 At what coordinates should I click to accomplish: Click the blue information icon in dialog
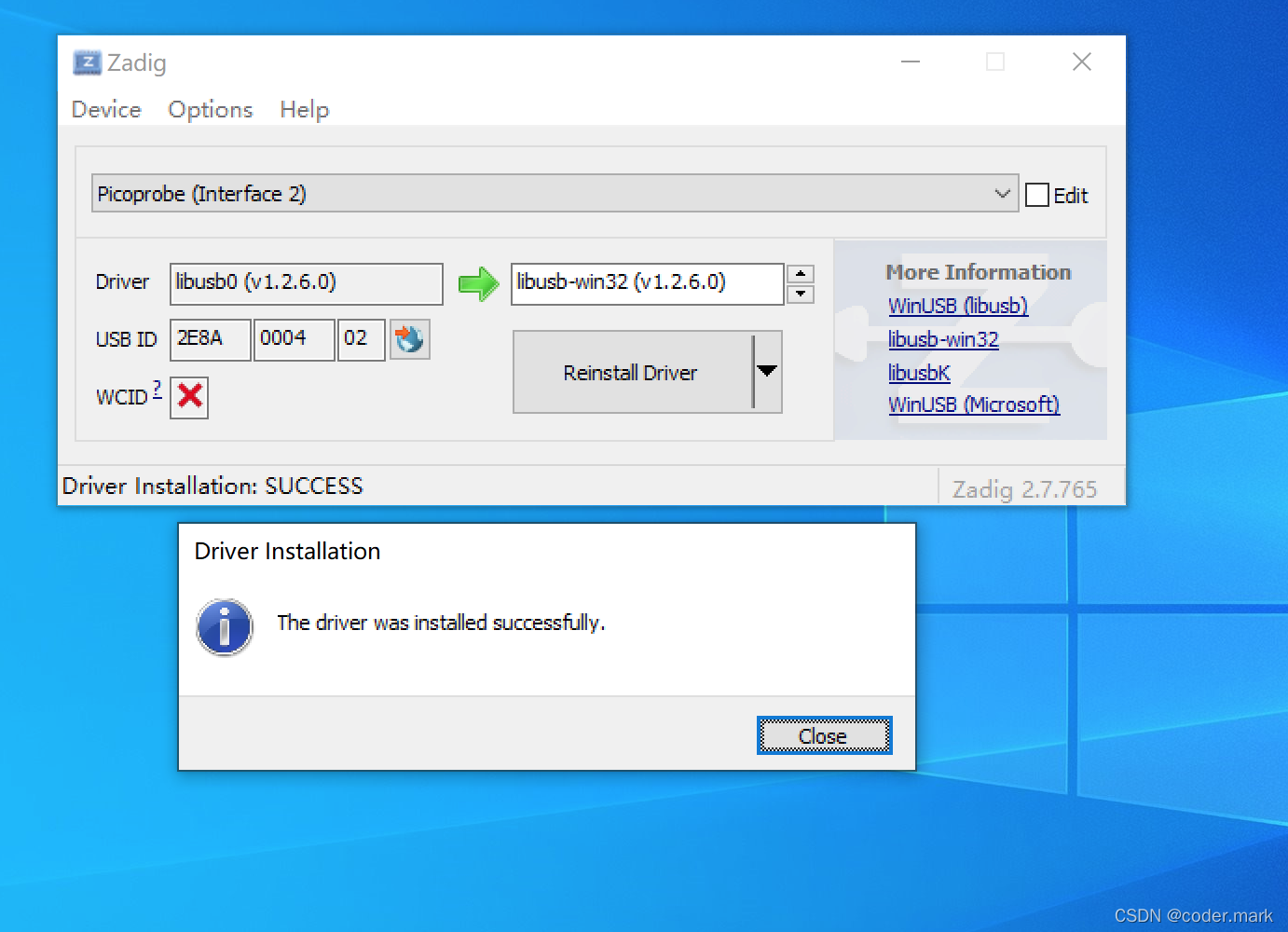[224, 627]
